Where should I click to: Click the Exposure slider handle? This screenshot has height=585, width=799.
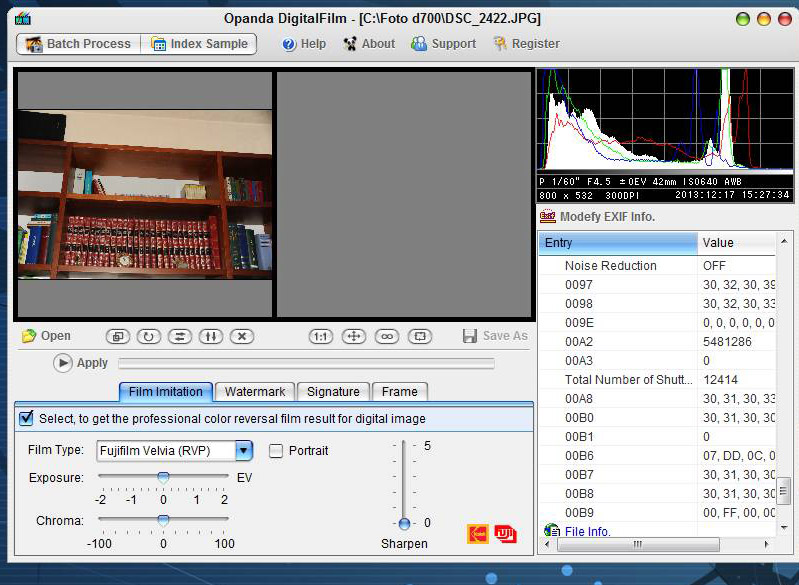(163, 478)
